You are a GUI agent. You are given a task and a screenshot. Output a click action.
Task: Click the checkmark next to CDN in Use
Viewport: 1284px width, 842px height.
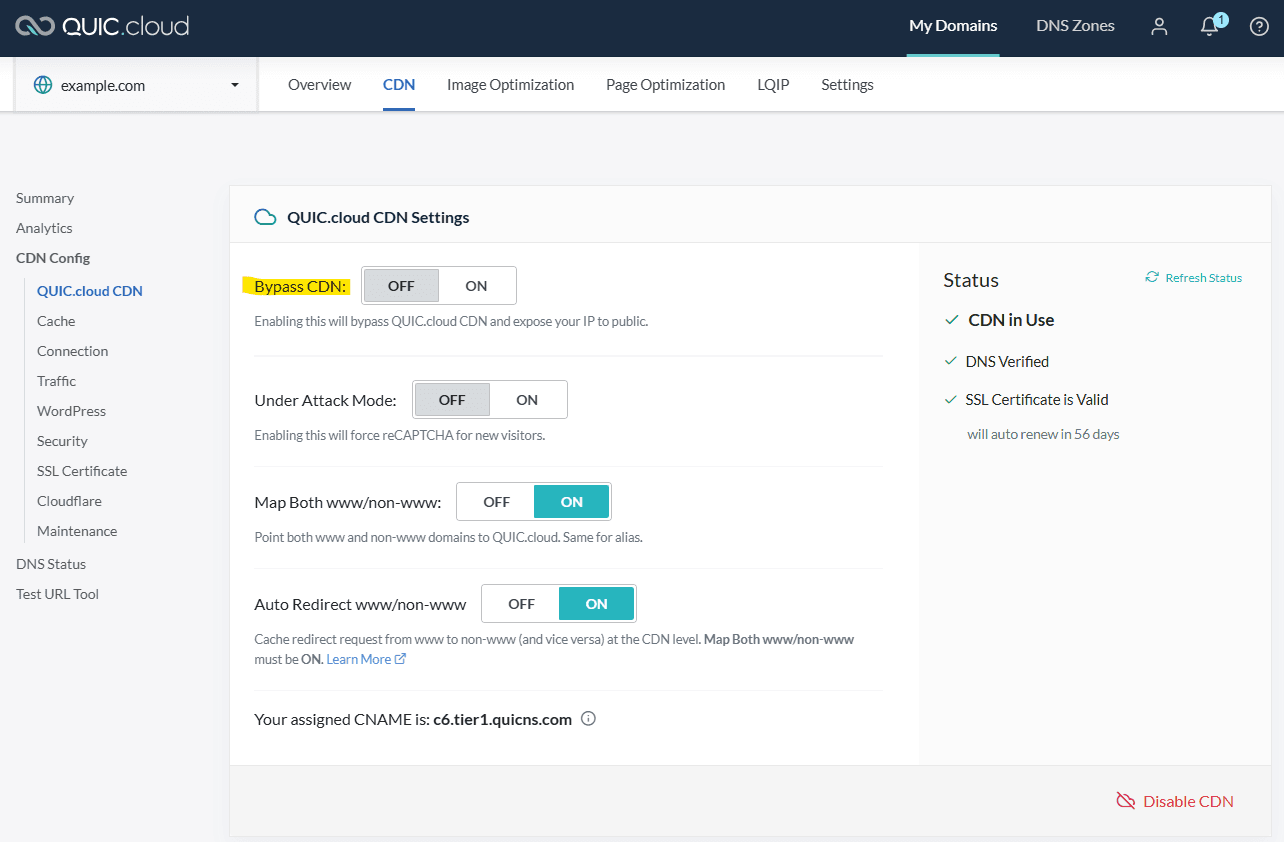(x=952, y=320)
